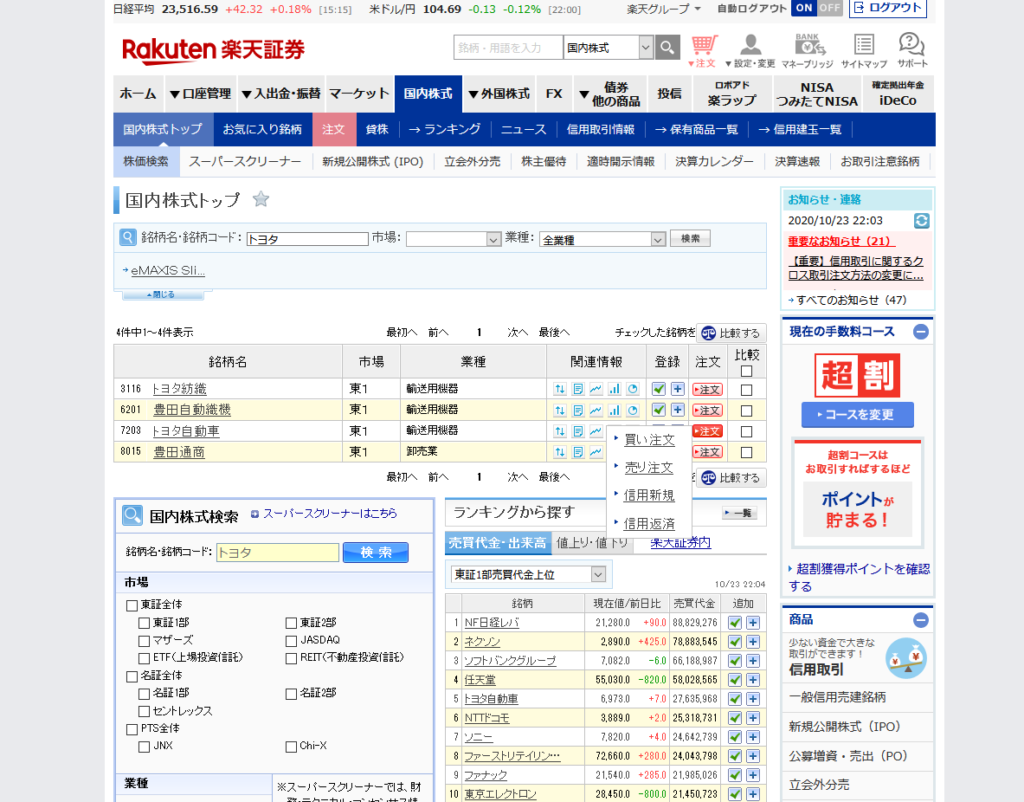Image resolution: width=1024 pixels, height=802 pixels.
Task: Click コースを変更 button
Action: [x=857, y=415]
